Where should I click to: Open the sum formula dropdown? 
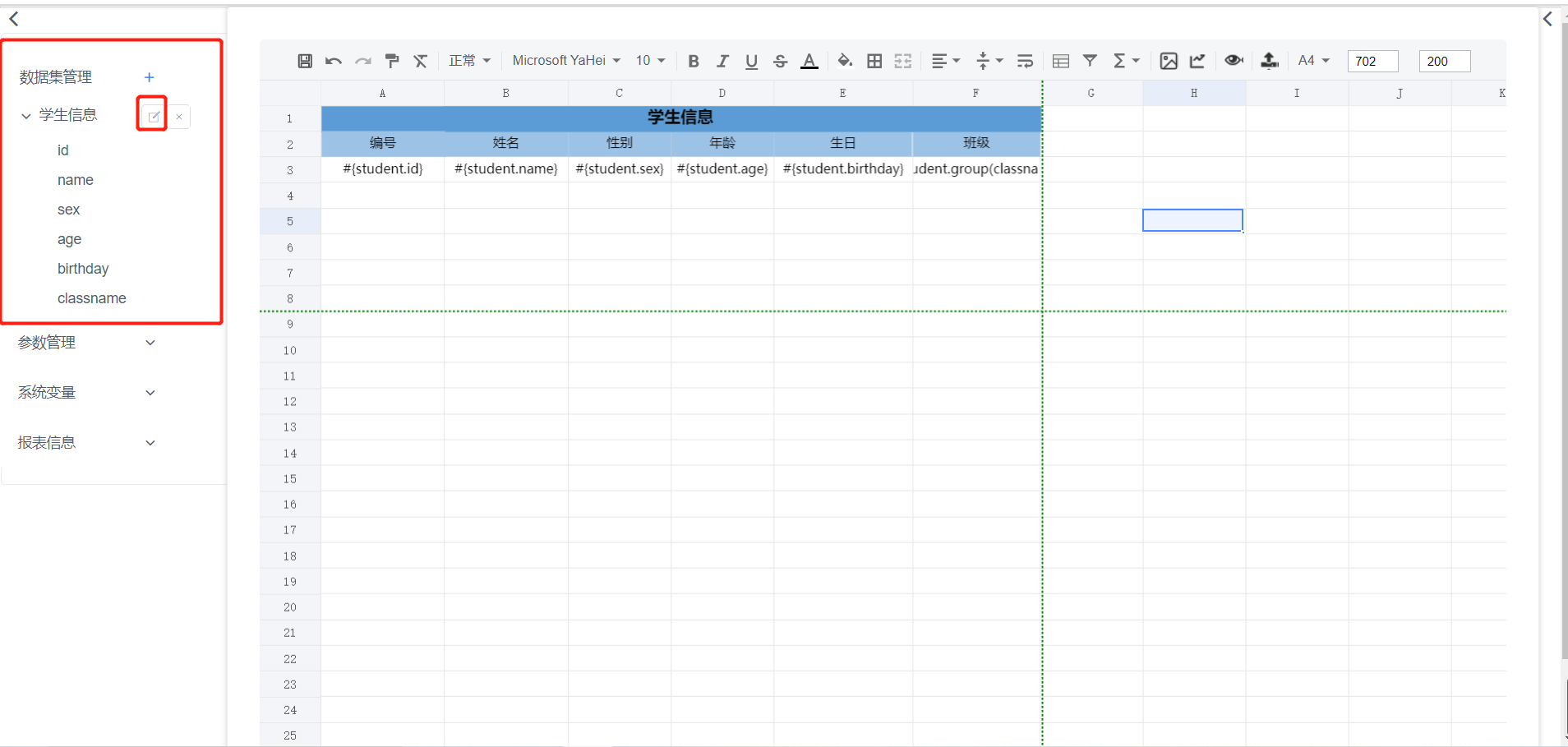(x=1126, y=61)
